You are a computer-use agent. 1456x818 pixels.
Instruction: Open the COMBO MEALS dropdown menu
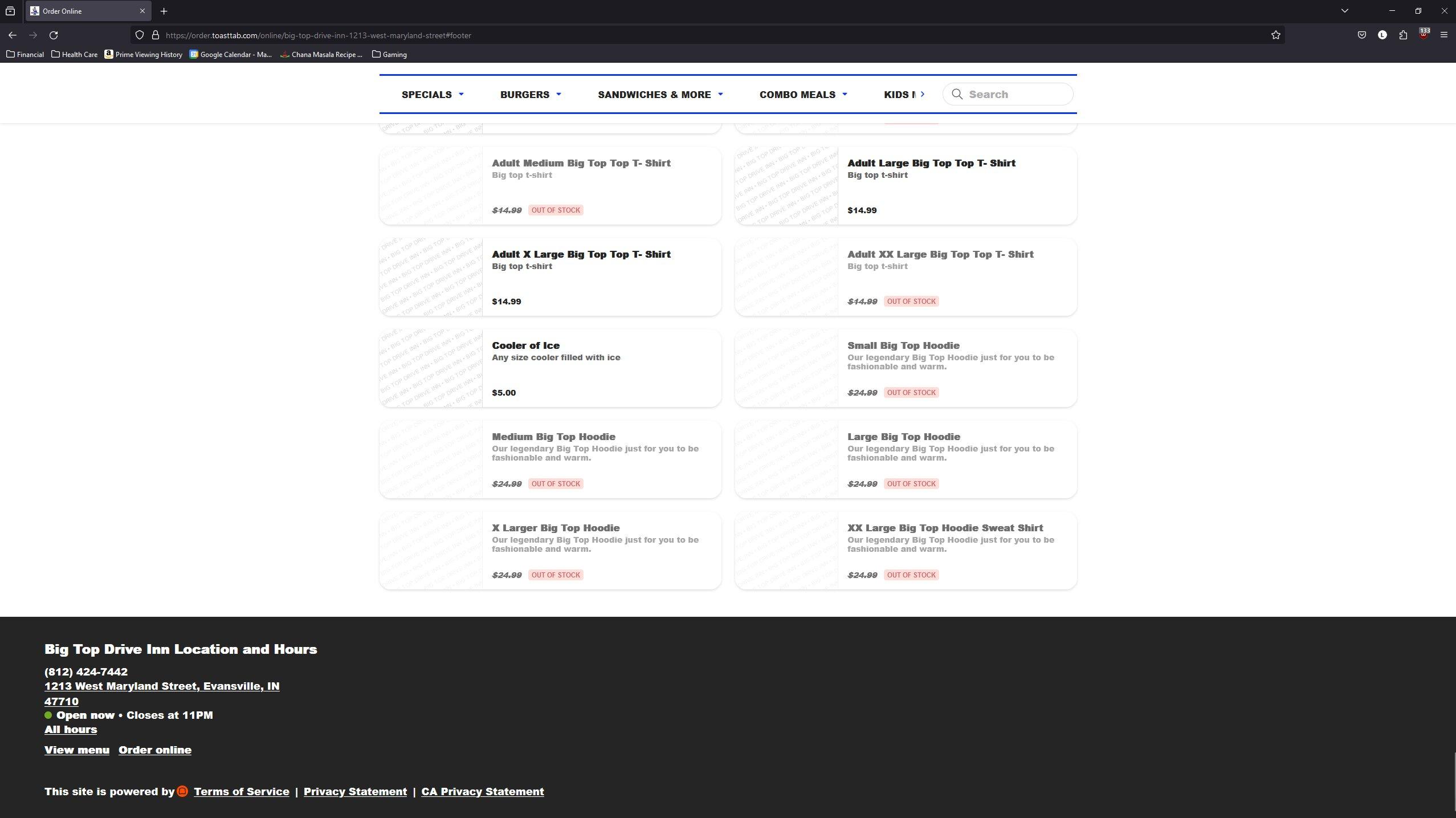click(803, 95)
